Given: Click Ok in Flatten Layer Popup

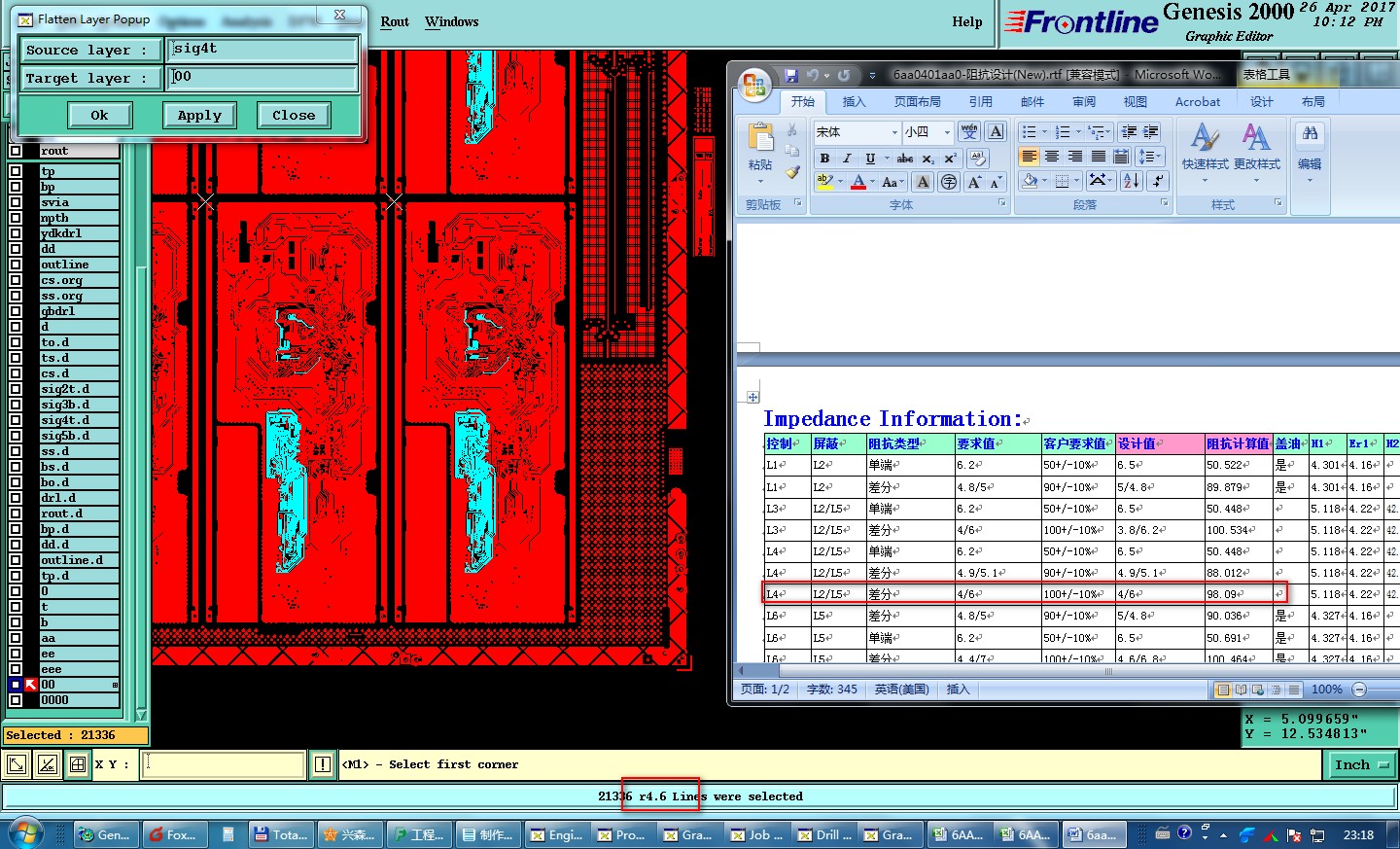Looking at the screenshot, I should pyautogui.click(x=99, y=115).
